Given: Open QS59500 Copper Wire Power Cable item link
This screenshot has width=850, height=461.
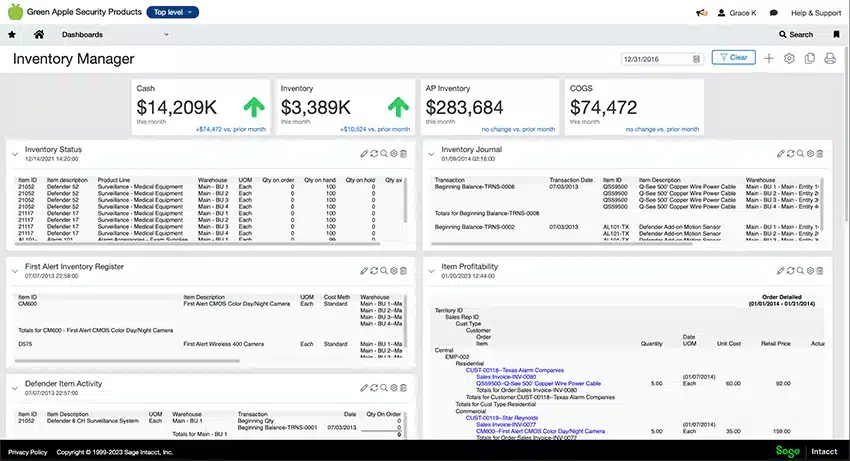Looking at the screenshot, I should coord(538,383).
